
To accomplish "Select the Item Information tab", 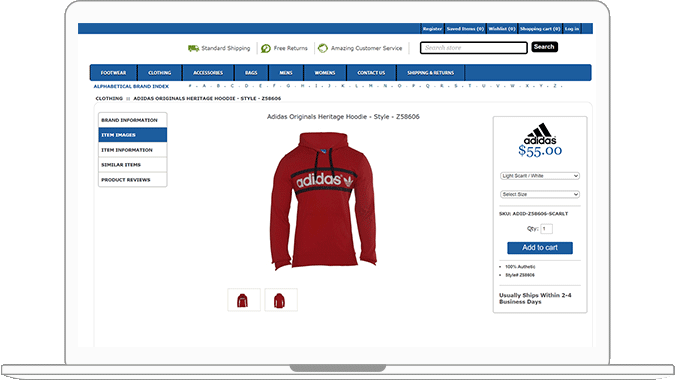I will (x=133, y=150).
